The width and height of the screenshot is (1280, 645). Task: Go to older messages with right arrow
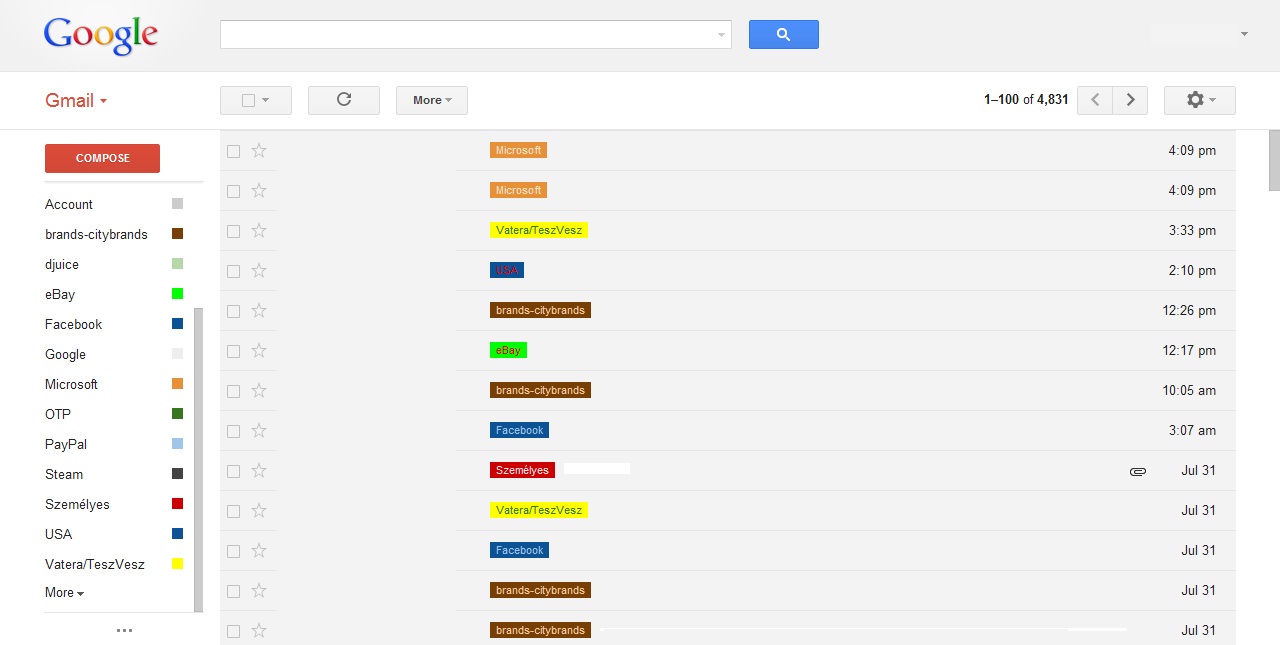[x=1130, y=100]
